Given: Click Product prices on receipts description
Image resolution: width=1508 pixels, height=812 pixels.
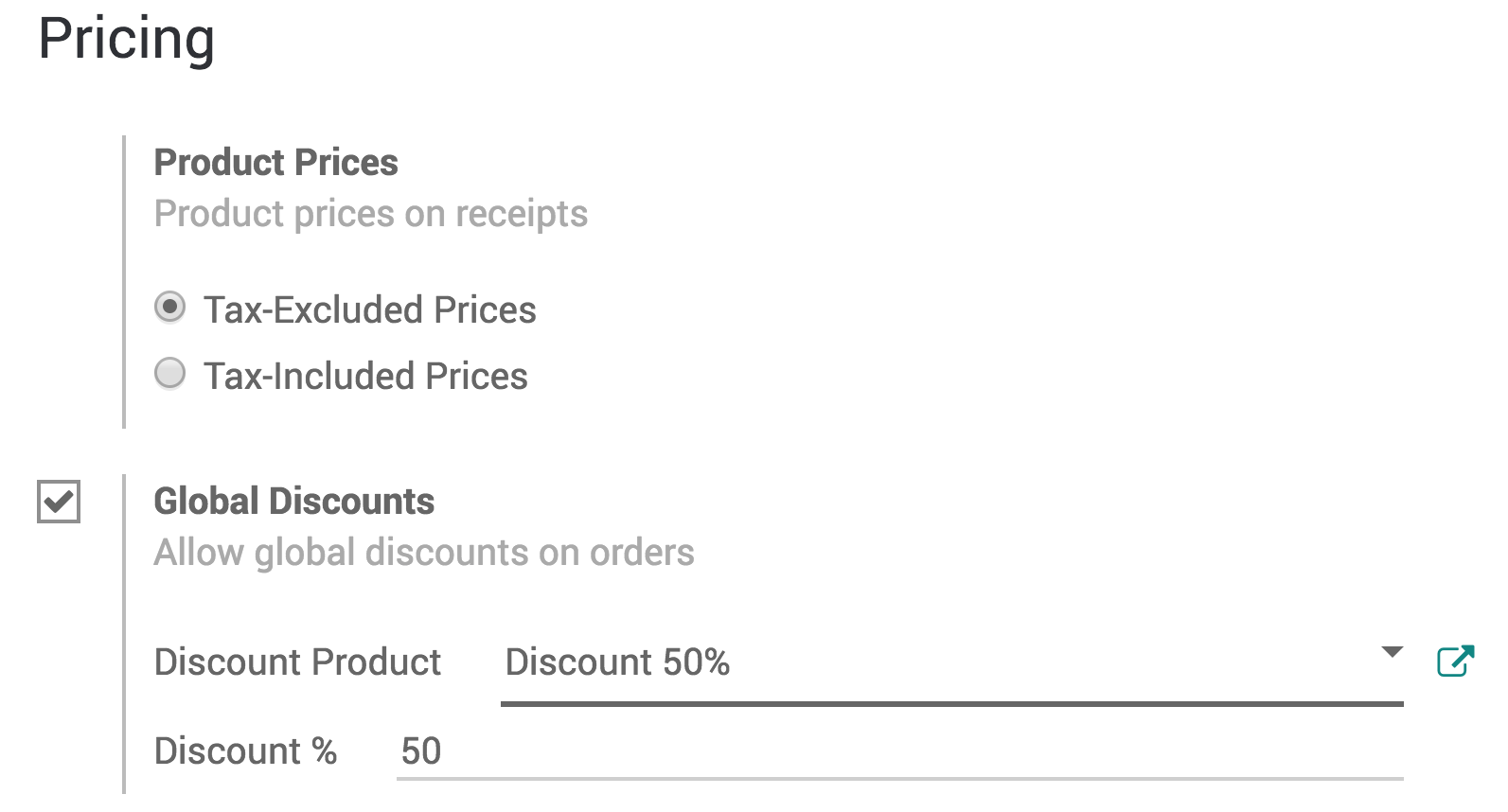Looking at the screenshot, I should (x=370, y=213).
